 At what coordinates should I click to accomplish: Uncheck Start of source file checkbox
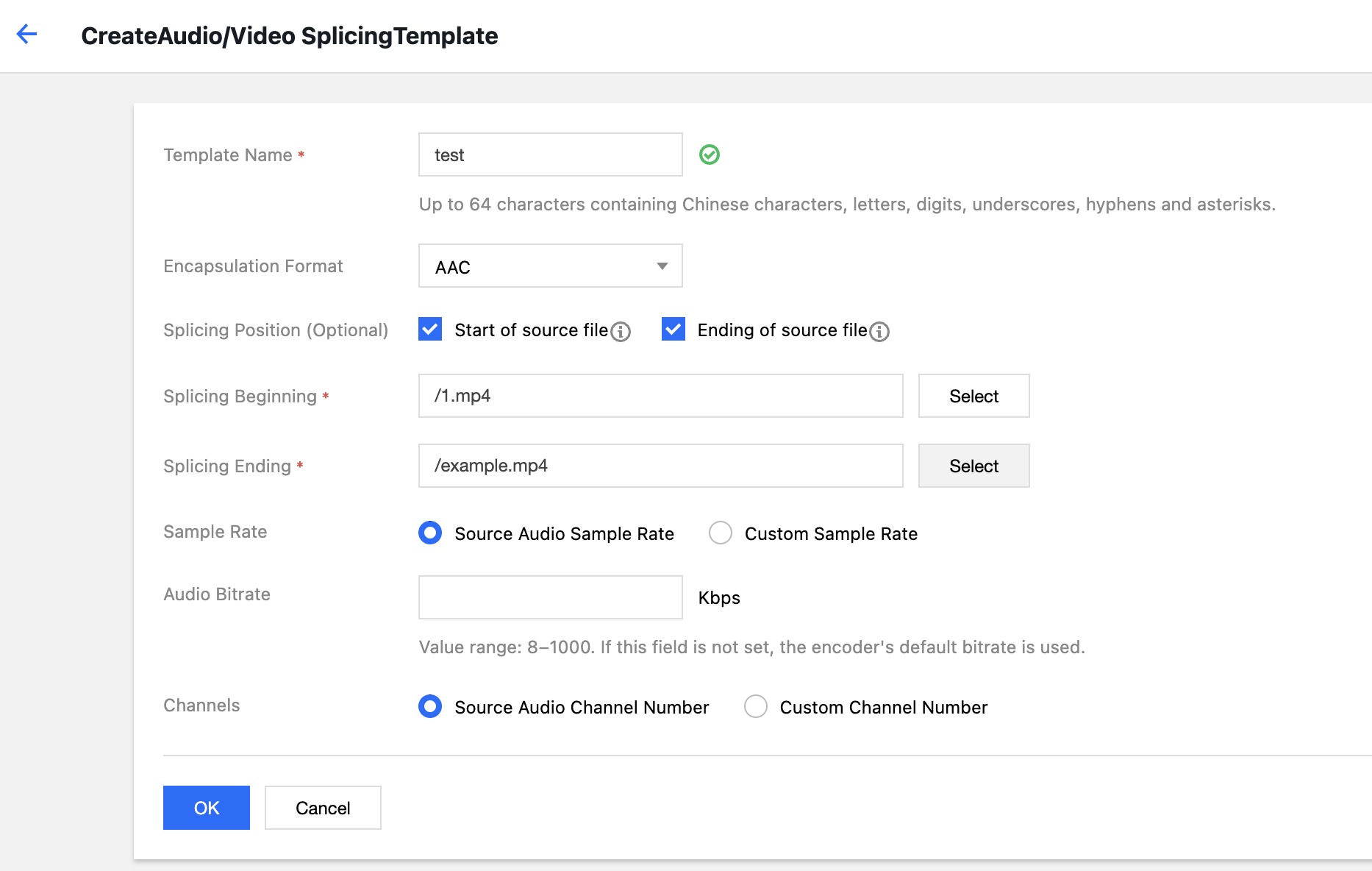[430, 330]
